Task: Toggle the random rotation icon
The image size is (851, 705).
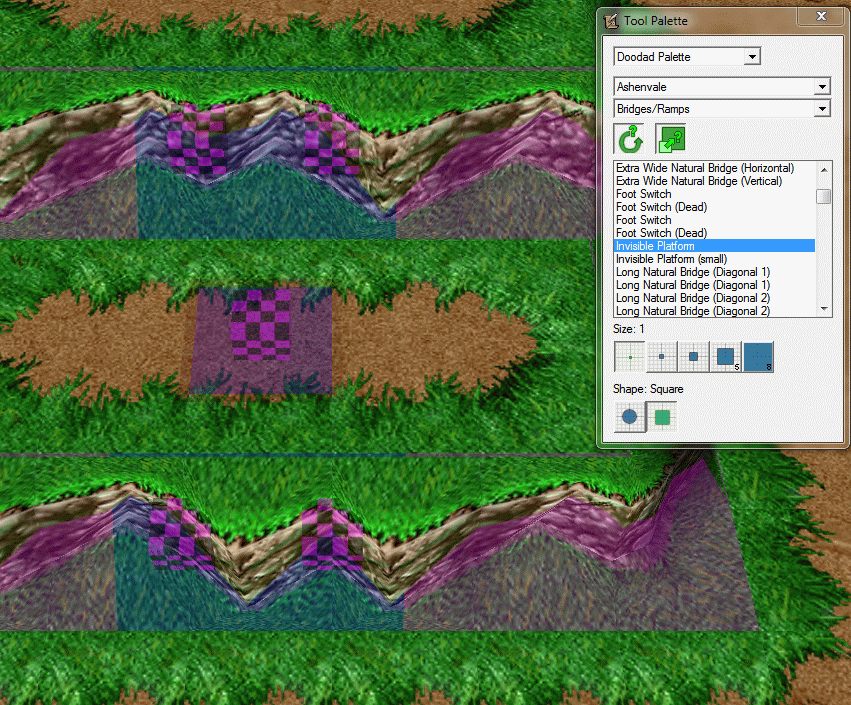Action: (x=629, y=139)
